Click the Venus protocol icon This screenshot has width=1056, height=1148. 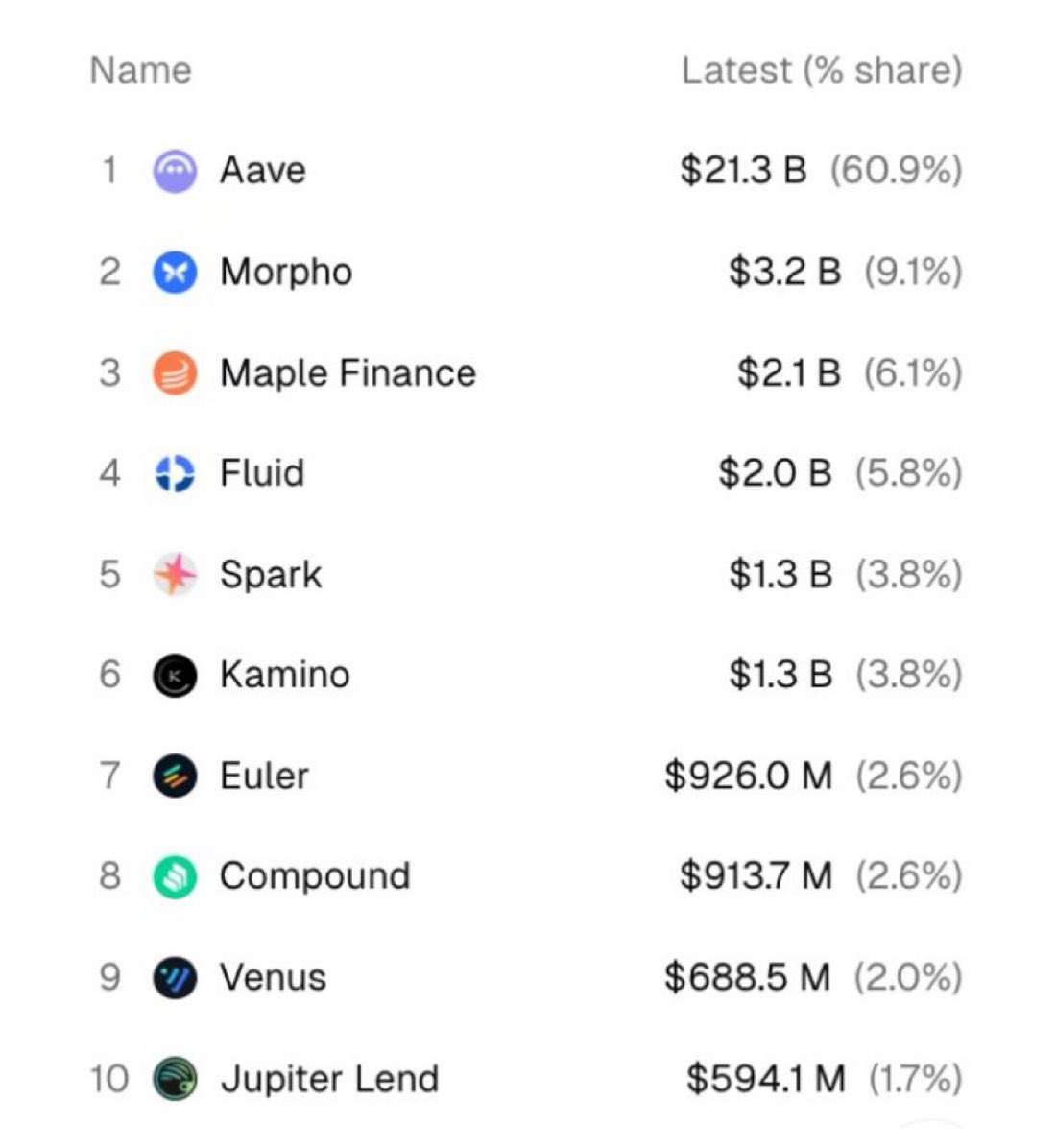175,978
